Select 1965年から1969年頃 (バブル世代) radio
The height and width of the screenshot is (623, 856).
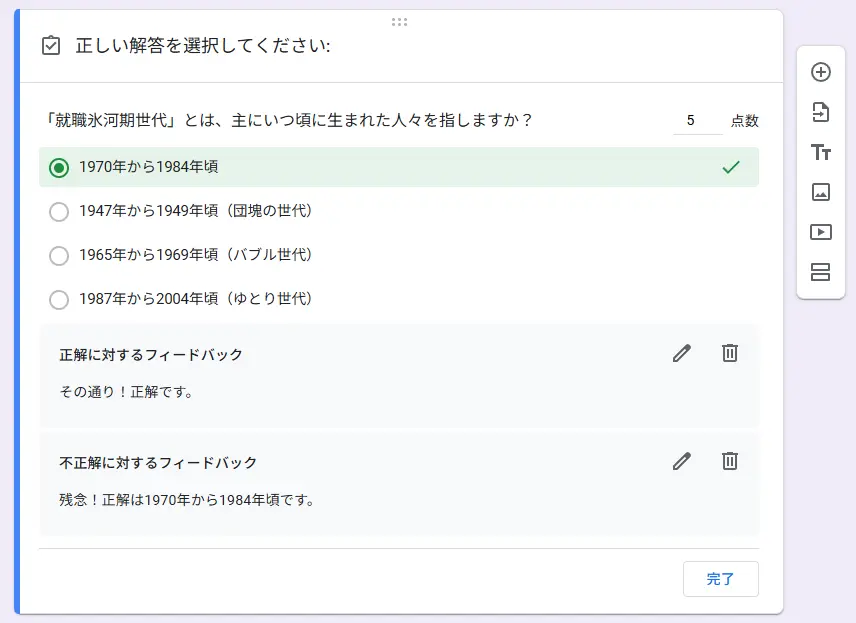[x=59, y=256]
